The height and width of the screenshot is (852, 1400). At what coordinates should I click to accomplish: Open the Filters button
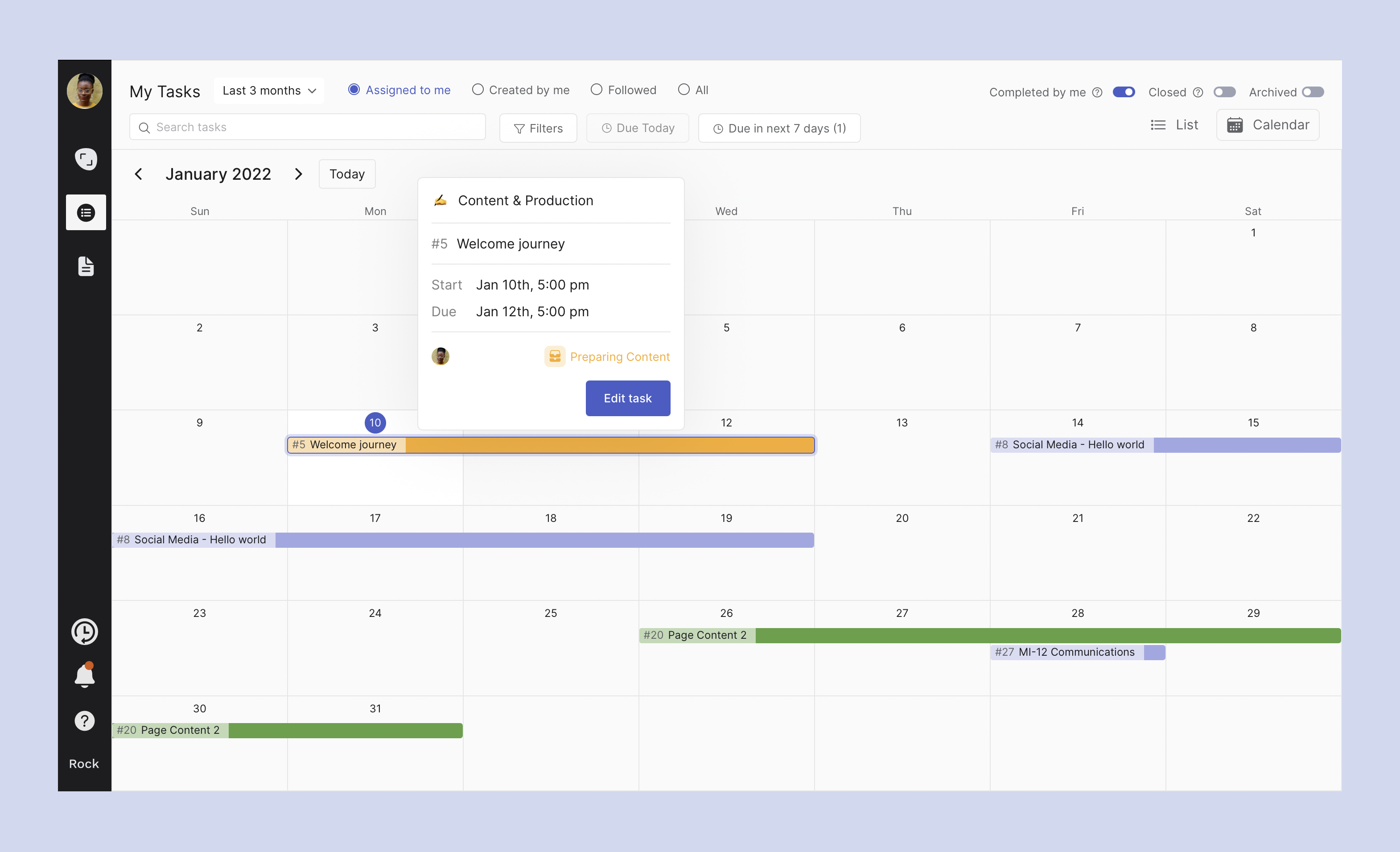(x=538, y=128)
